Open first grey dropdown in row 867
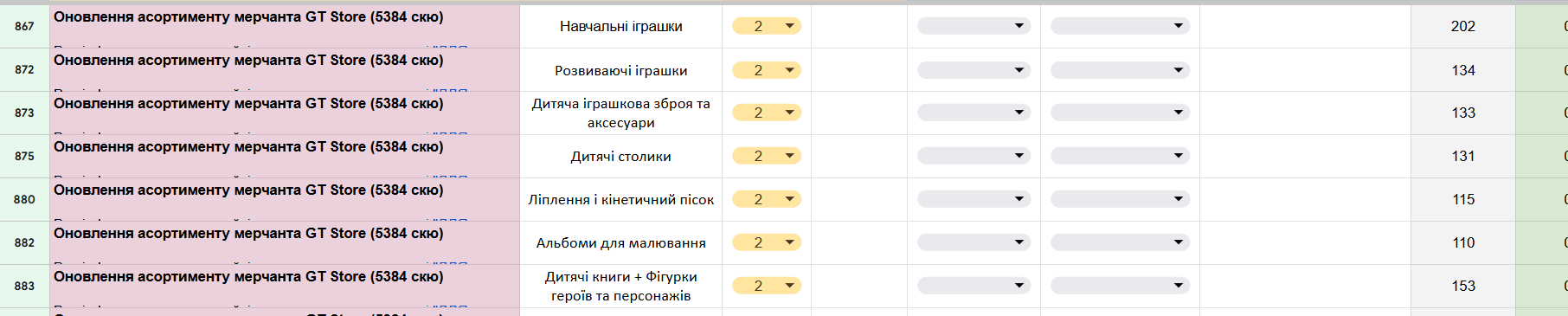The image size is (1568, 316). point(974,26)
